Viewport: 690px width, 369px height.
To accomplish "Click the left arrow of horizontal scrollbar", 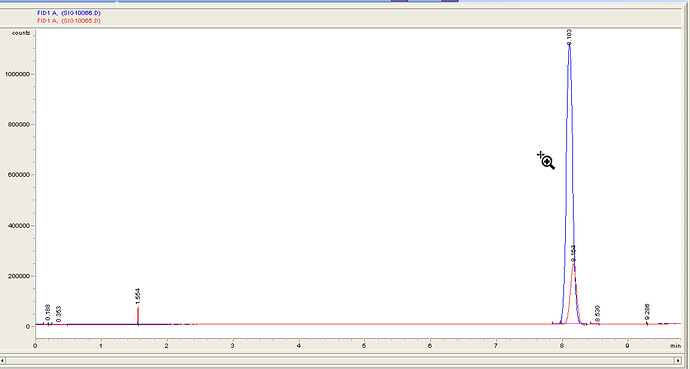I will point(3,361).
